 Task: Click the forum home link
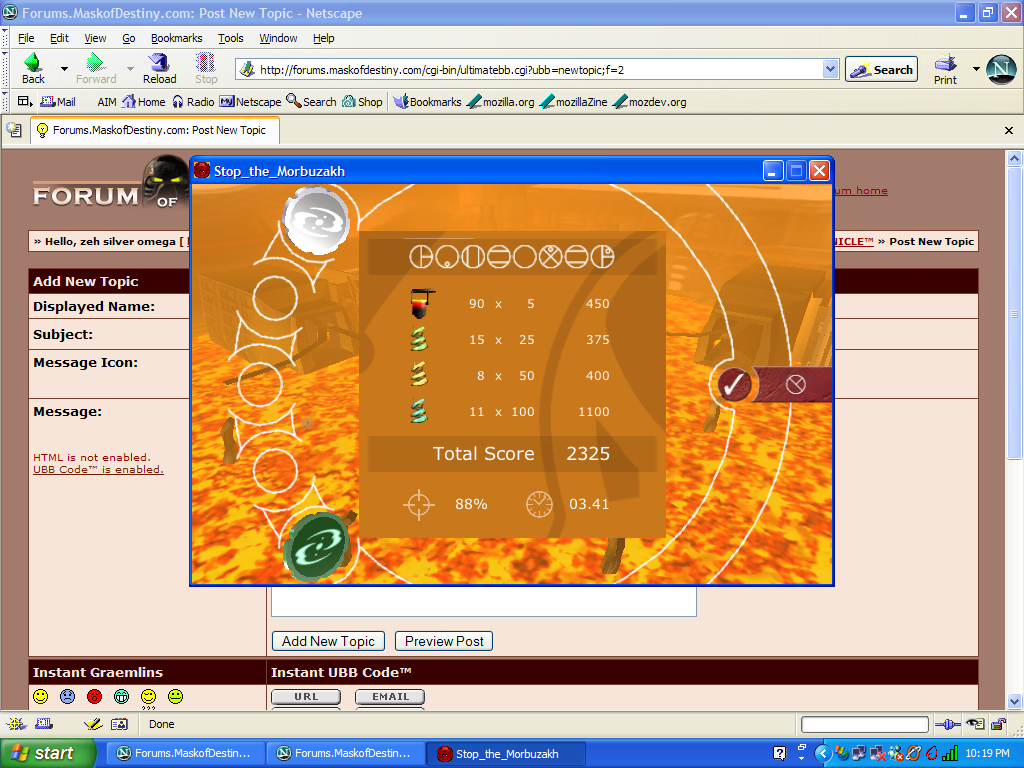coord(861,191)
